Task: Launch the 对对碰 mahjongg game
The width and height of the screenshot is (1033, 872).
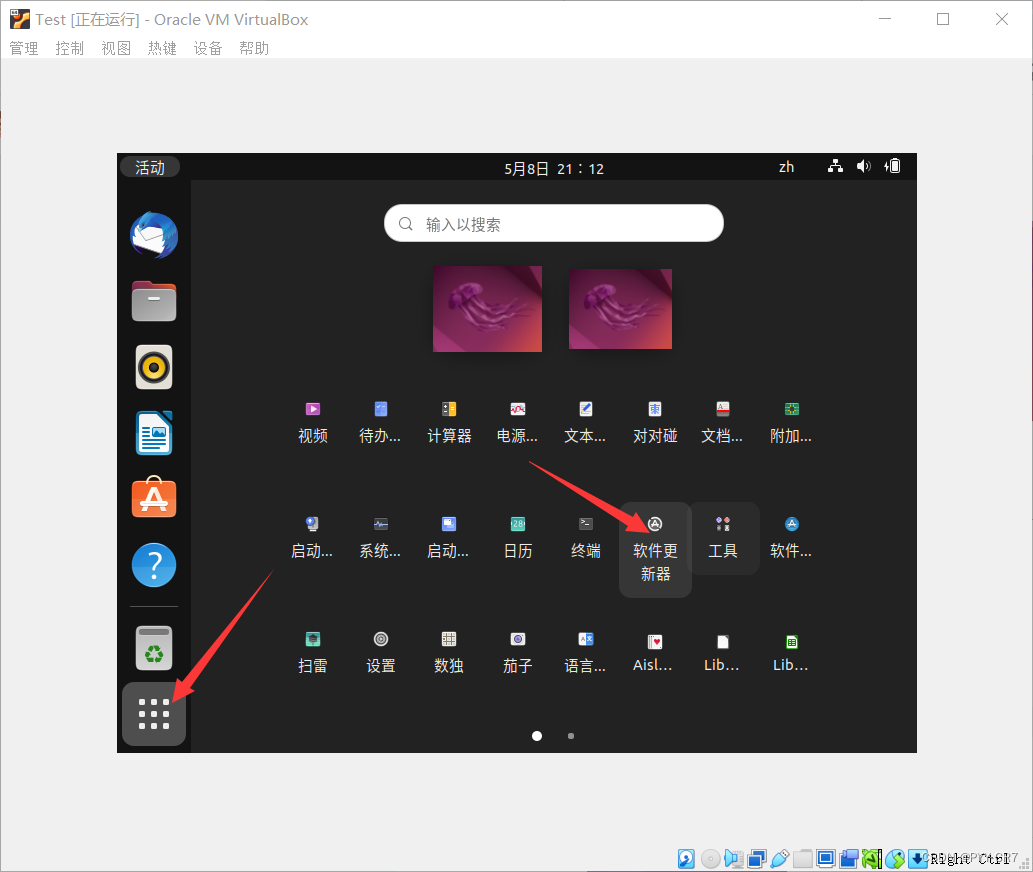Action: pyautogui.click(x=655, y=422)
